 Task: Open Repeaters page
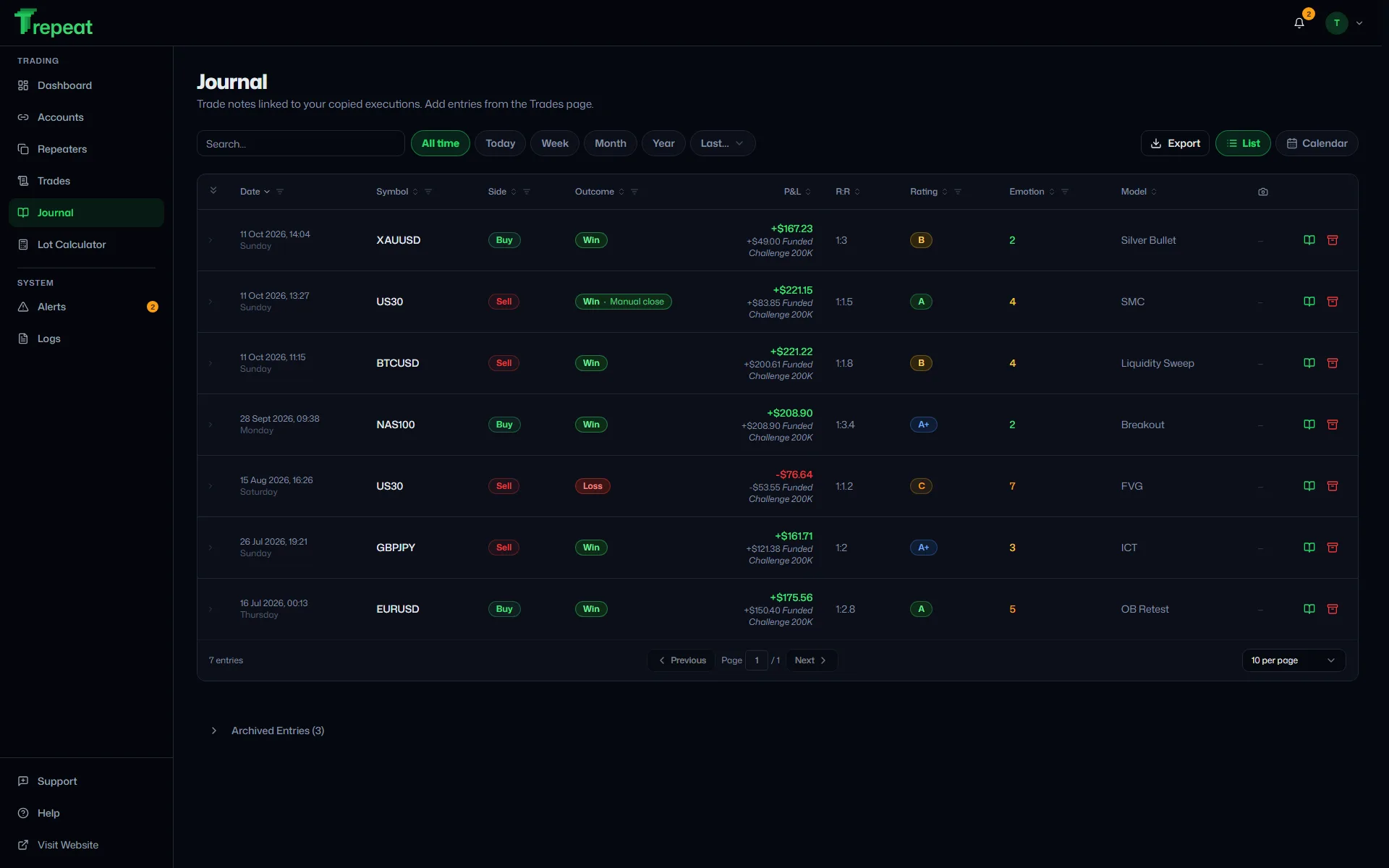pyautogui.click(x=86, y=149)
